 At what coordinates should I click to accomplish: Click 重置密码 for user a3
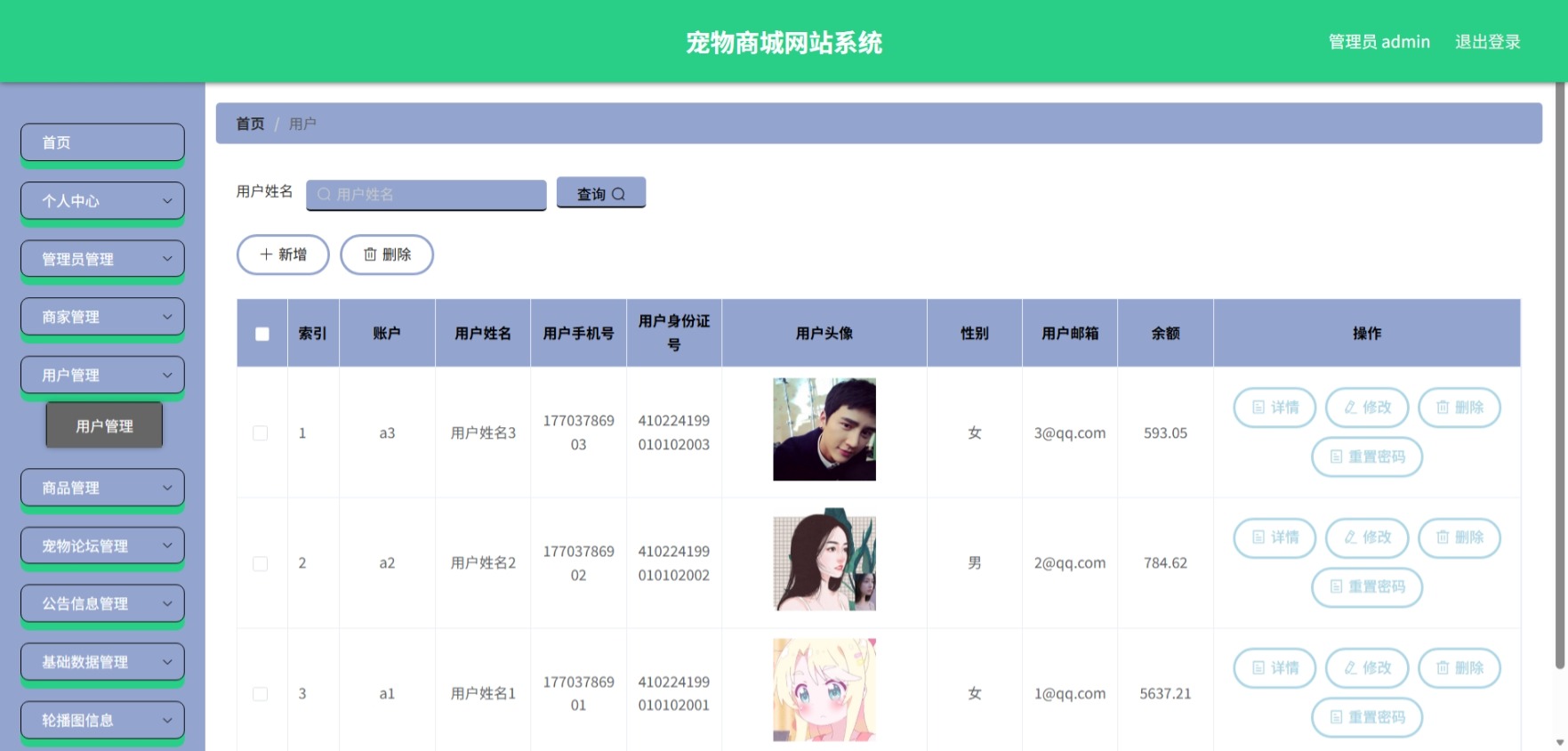[1367, 456]
